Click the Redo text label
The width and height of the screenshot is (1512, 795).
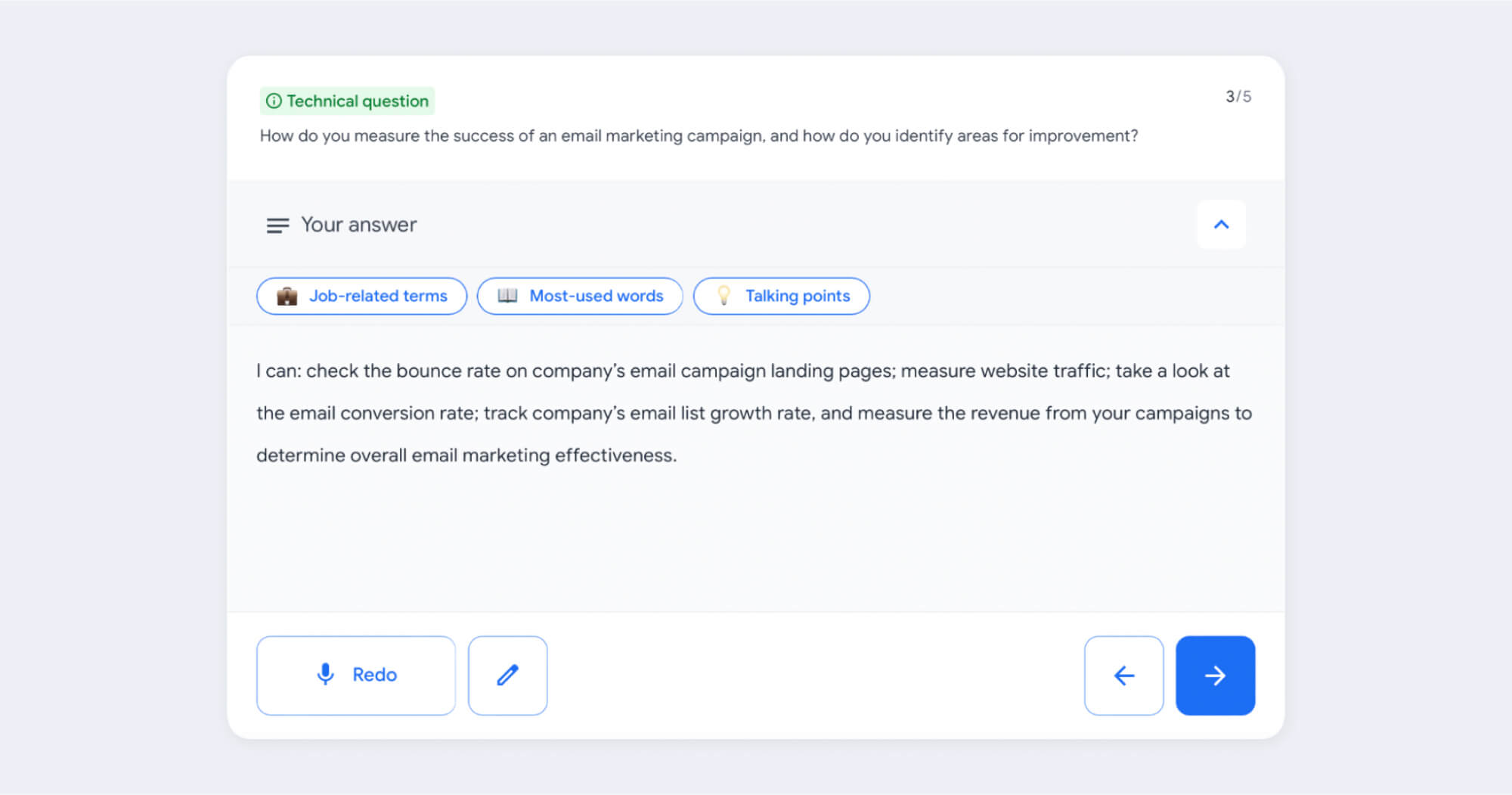[374, 674]
